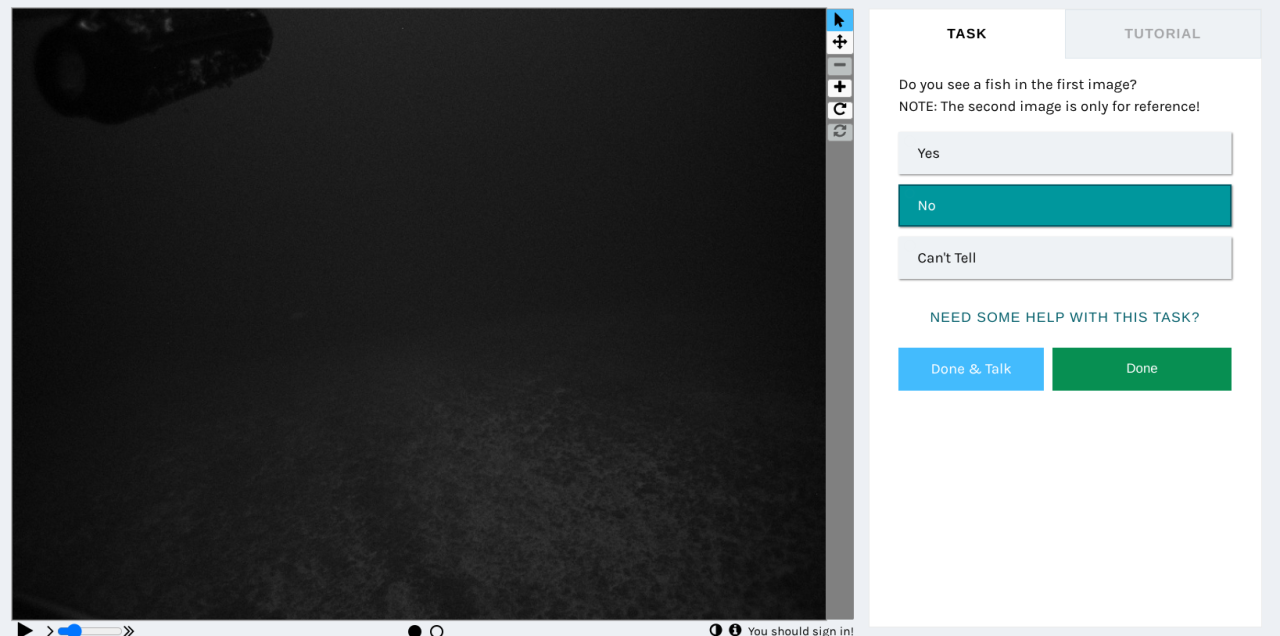Click the Done & Talk button
Viewport: 1280px width, 636px height.
tap(971, 369)
